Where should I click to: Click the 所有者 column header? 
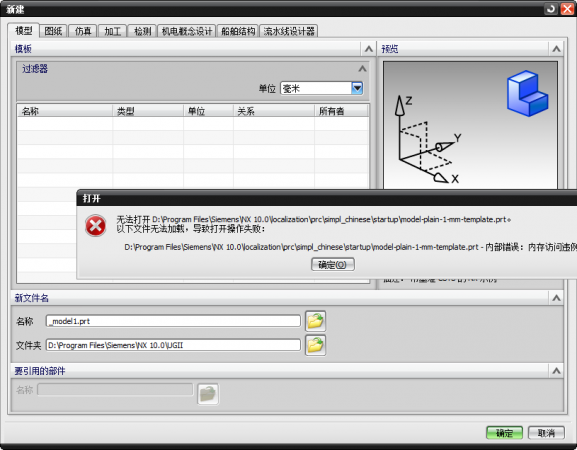[341, 111]
